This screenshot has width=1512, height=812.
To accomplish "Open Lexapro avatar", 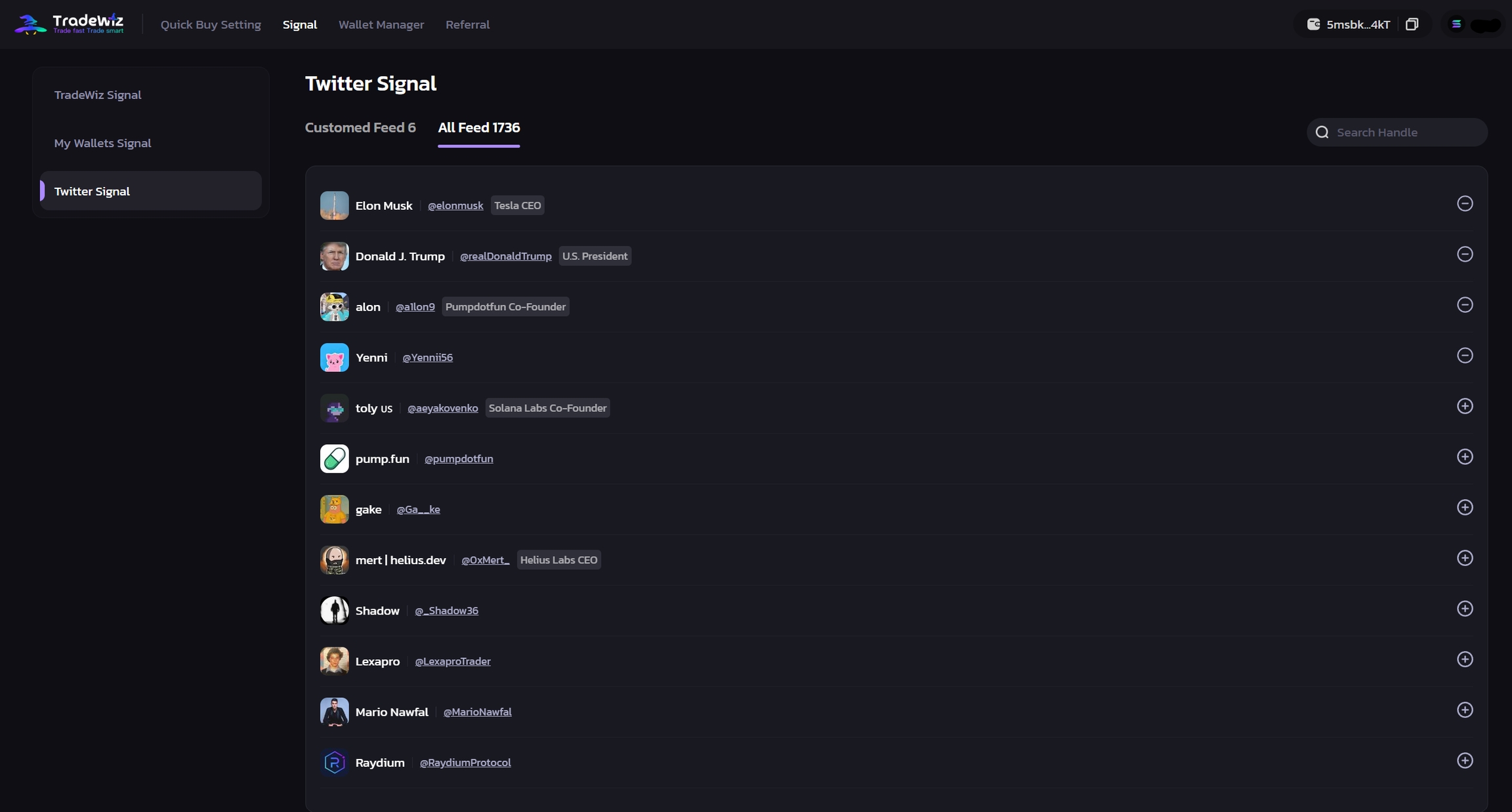I will [334, 661].
